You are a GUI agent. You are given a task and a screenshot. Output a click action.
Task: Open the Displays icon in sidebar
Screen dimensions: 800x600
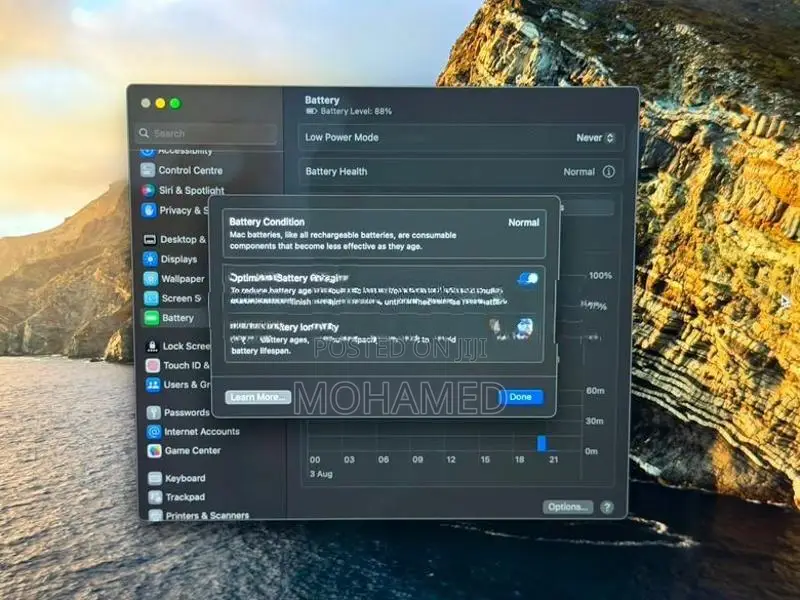150,259
